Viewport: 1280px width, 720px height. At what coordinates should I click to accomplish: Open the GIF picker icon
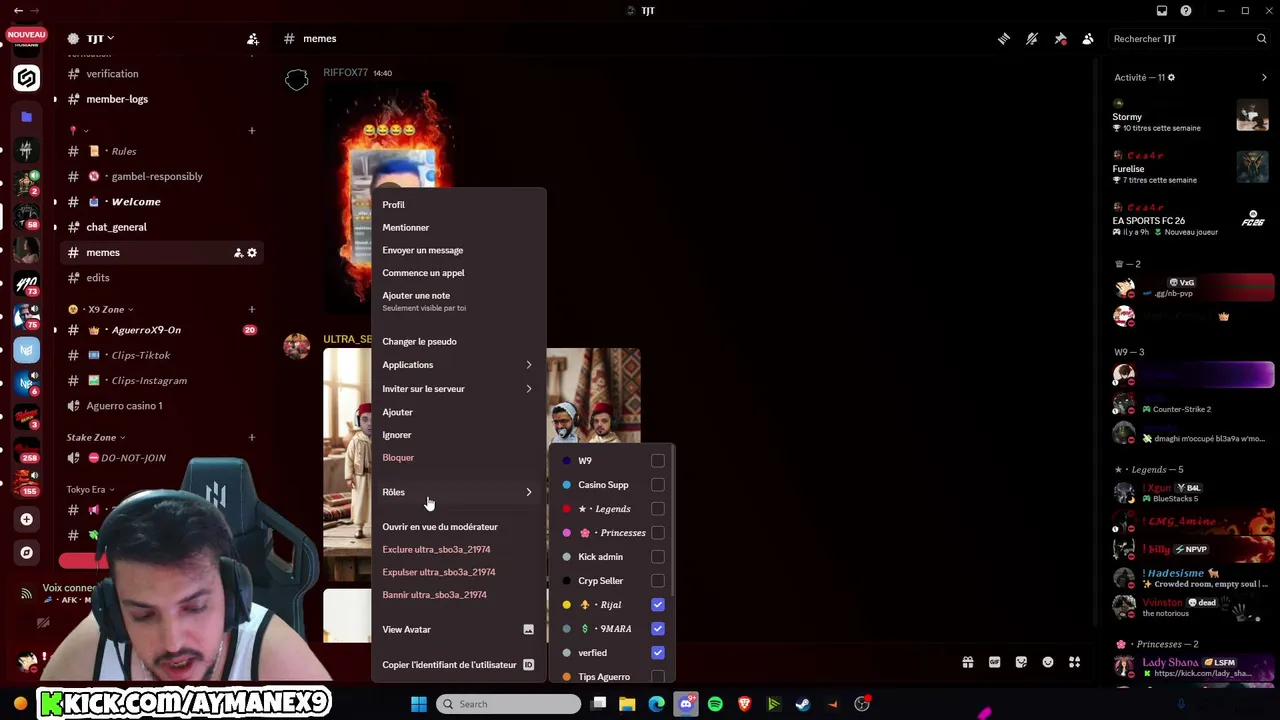tap(994, 662)
